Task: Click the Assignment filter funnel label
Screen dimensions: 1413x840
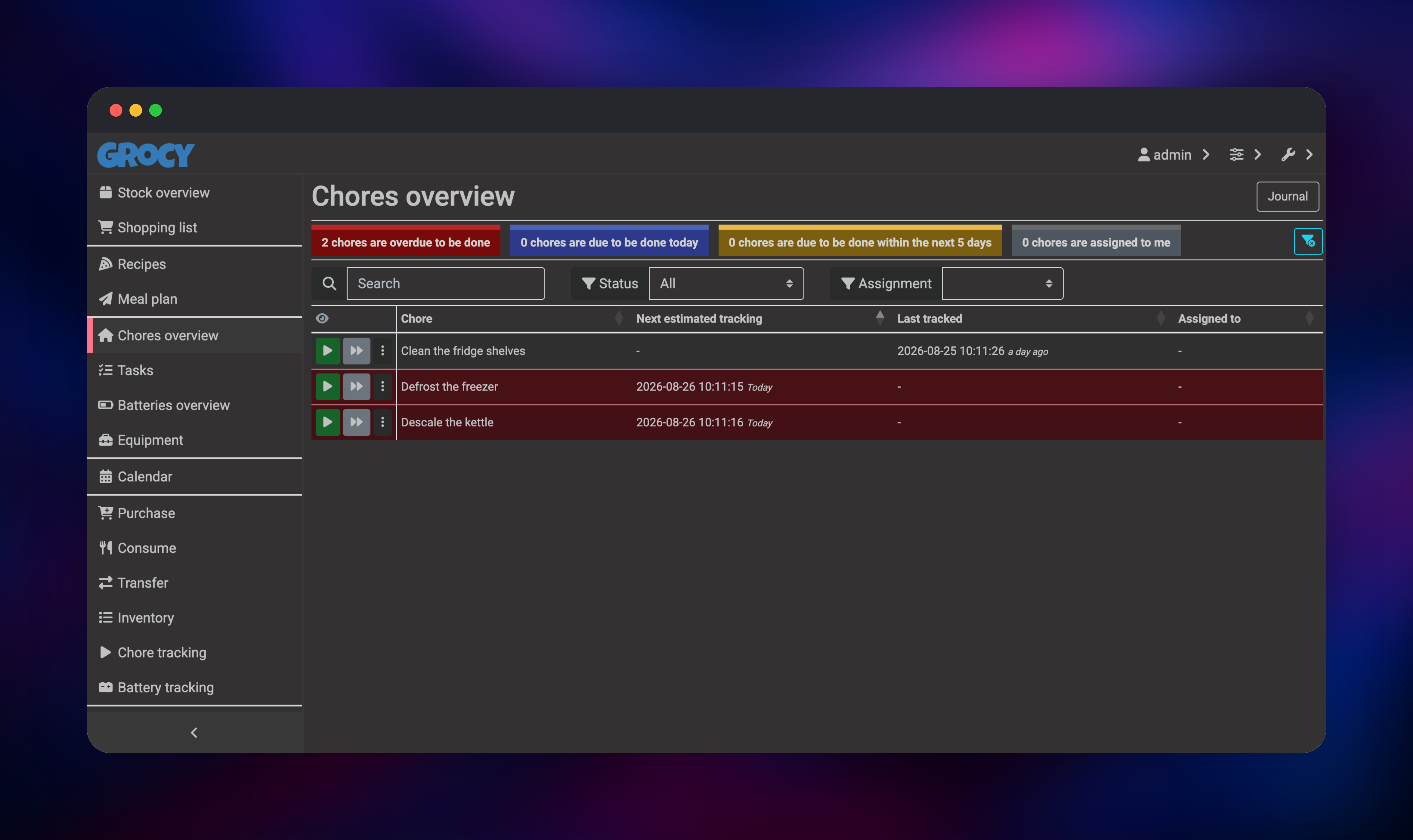Action: coord(886,283)
